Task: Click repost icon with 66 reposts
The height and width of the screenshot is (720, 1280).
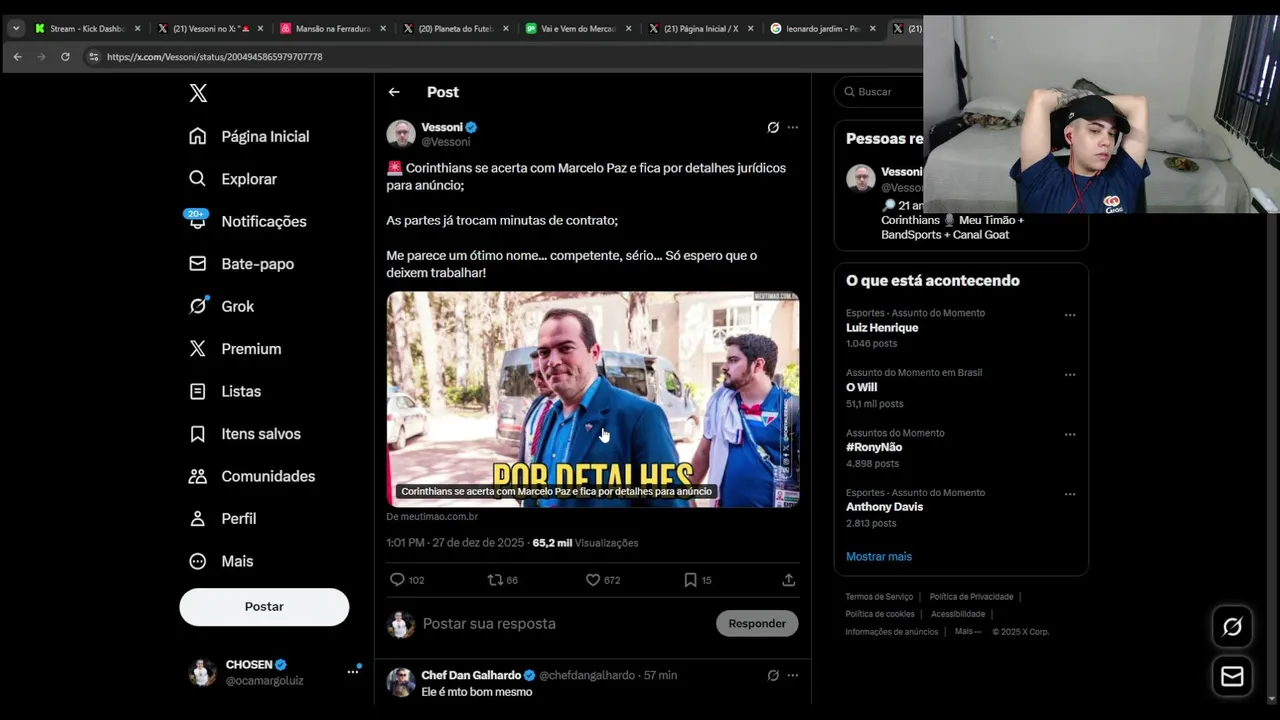Action: click(494, 580)
